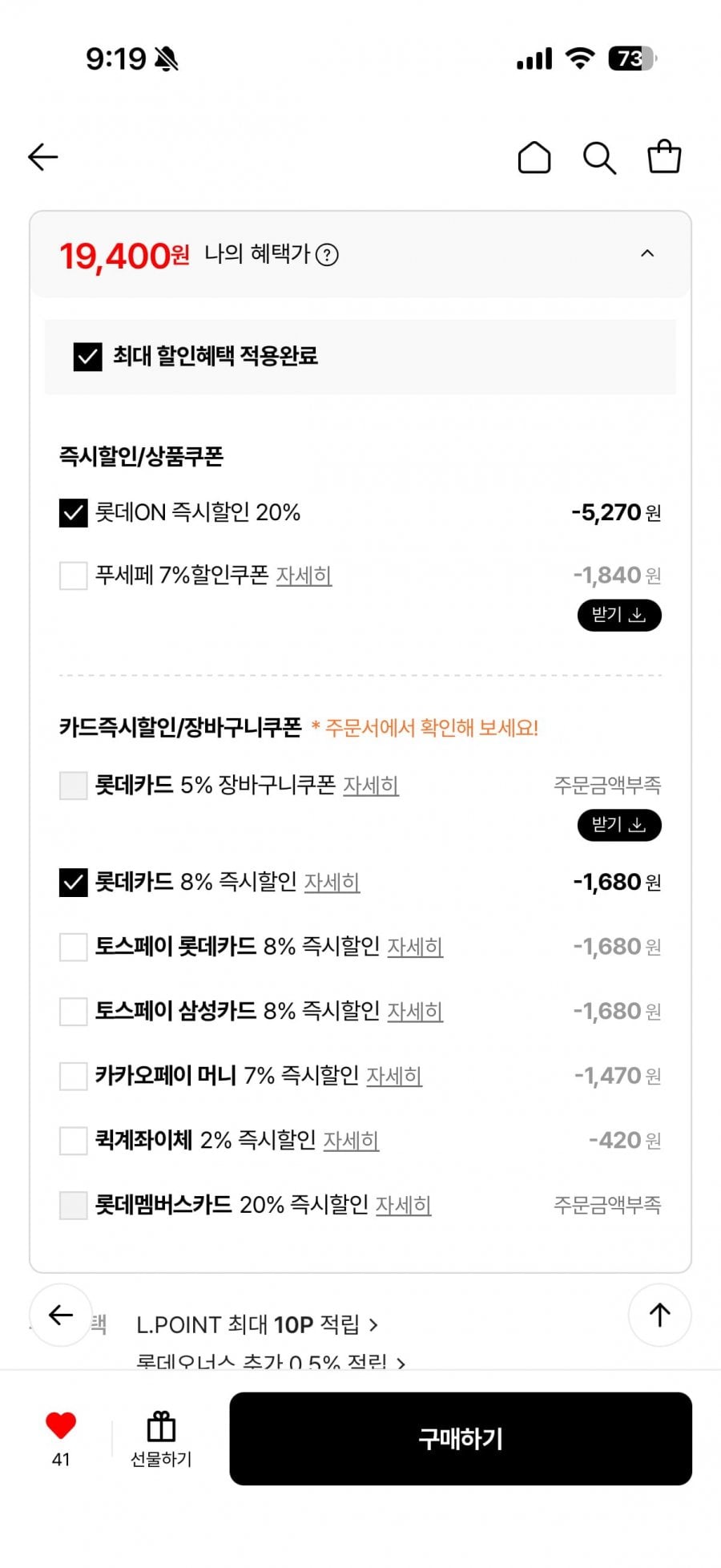Tap the red heart wishlist icon
721x1568 pixels.
point(61,1425)
